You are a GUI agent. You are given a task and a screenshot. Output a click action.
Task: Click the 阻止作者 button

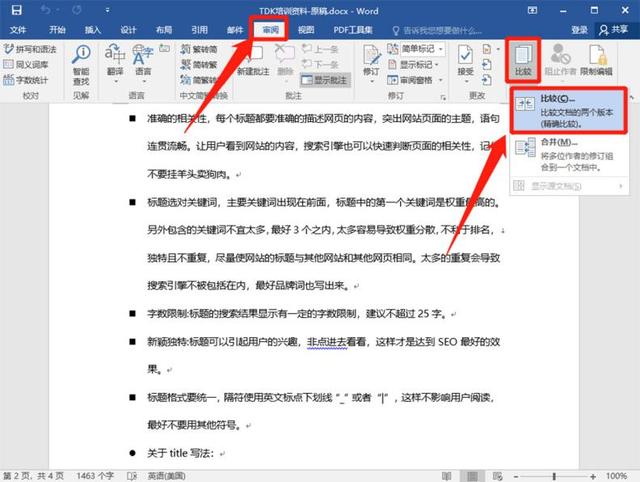point(560,60)
